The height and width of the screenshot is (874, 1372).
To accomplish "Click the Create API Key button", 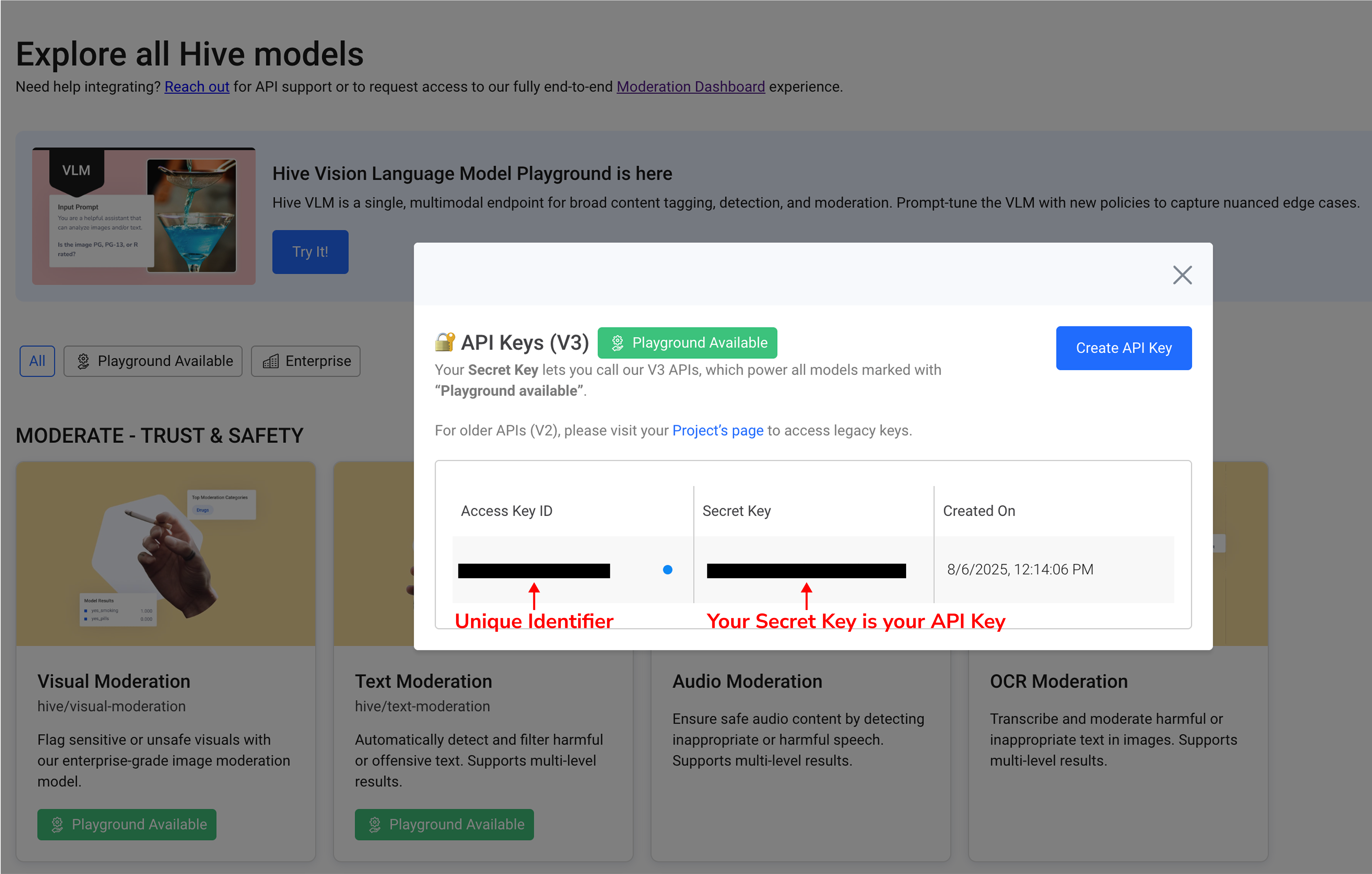I will [1123, 348].
